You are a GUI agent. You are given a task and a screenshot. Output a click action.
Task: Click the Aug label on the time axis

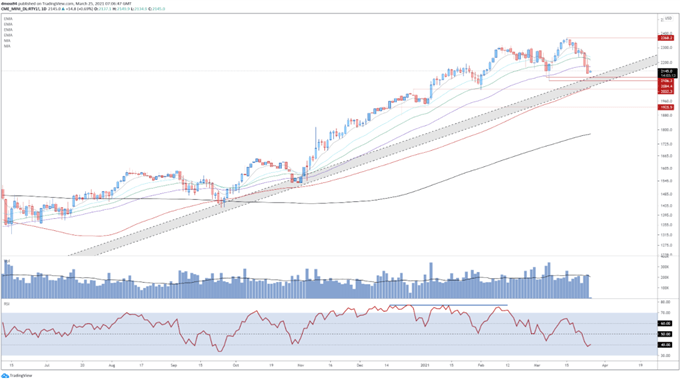coord(112,365)
